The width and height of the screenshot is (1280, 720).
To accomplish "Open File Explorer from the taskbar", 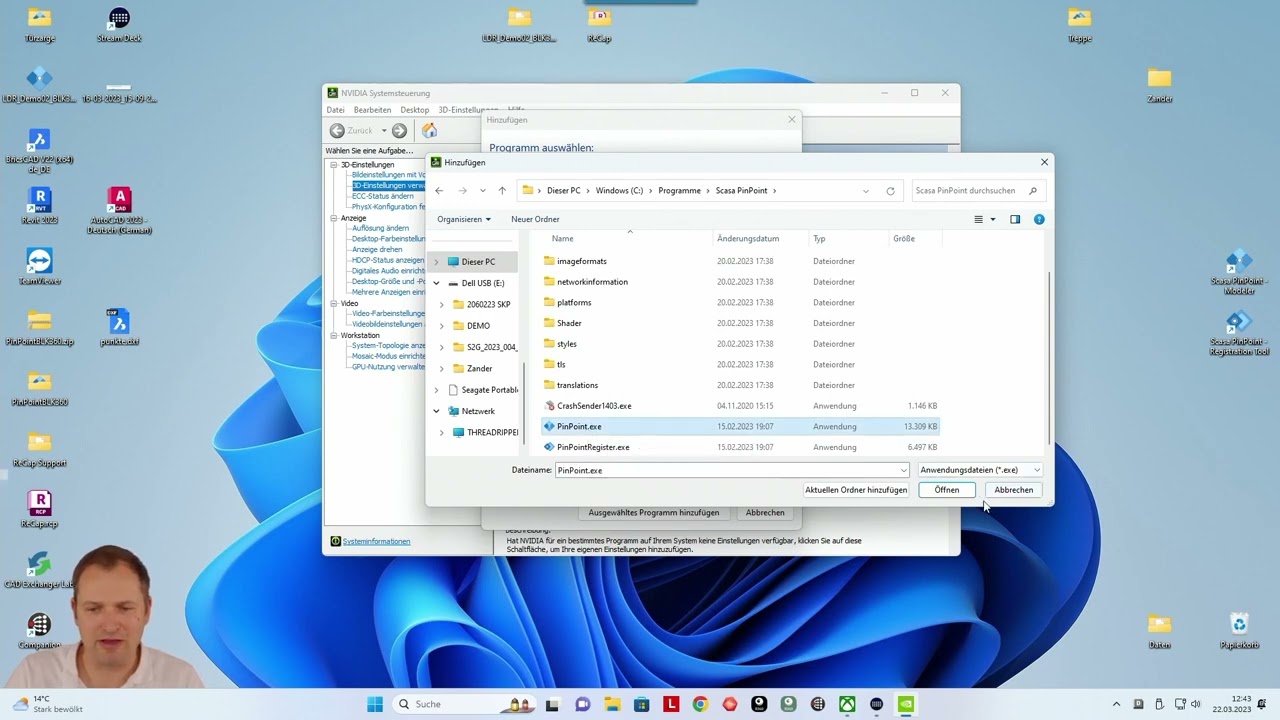I will 612,704.
